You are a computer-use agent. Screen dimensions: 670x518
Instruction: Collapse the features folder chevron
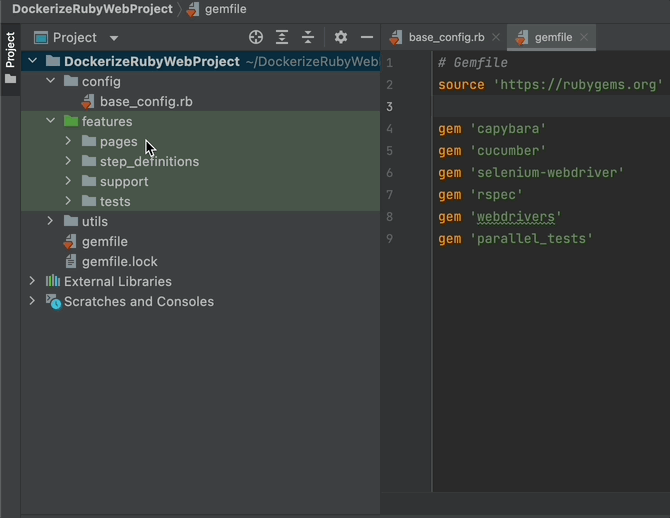[50, 121]
